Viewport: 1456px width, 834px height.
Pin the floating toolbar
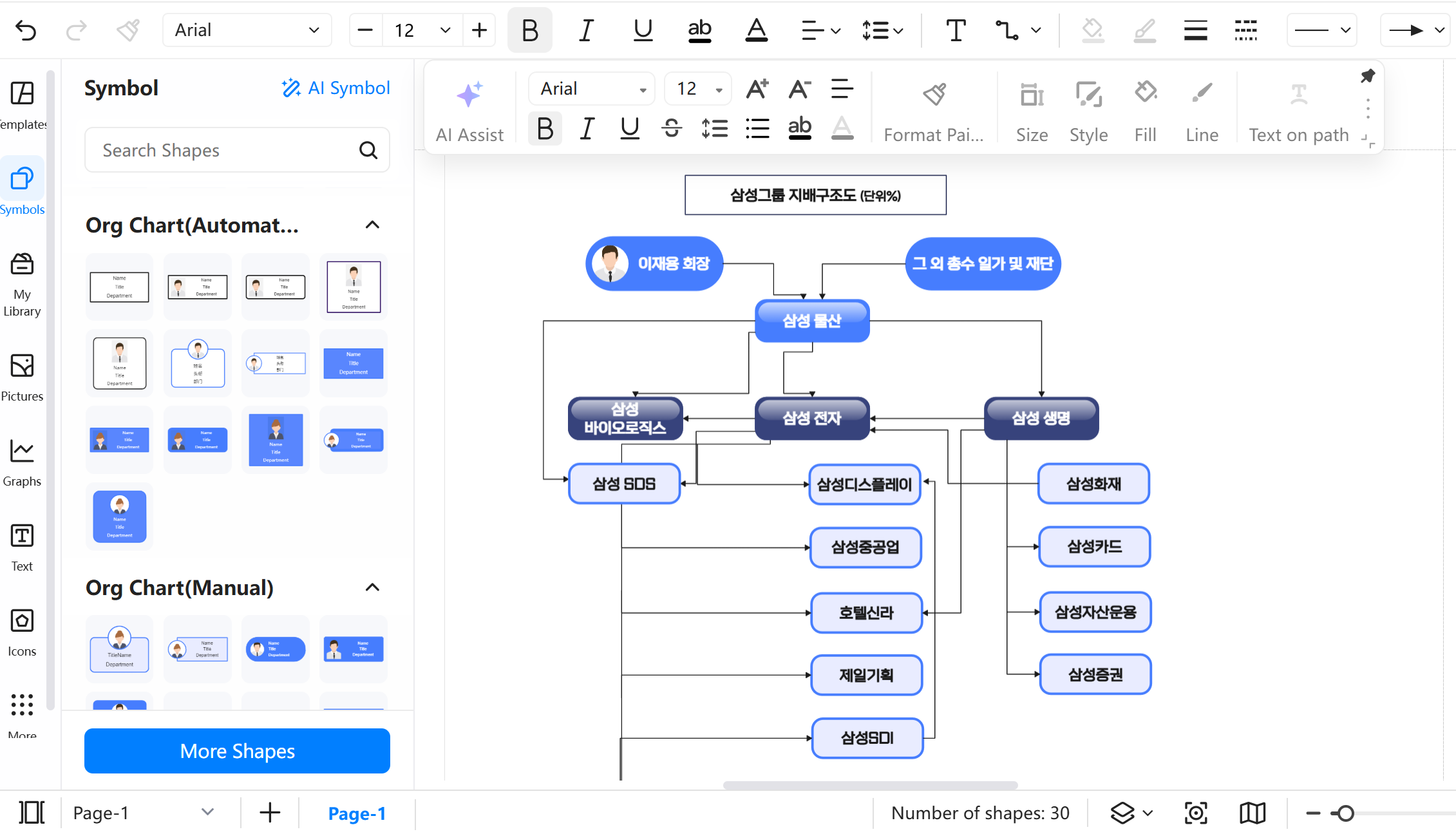(1367, 76)
